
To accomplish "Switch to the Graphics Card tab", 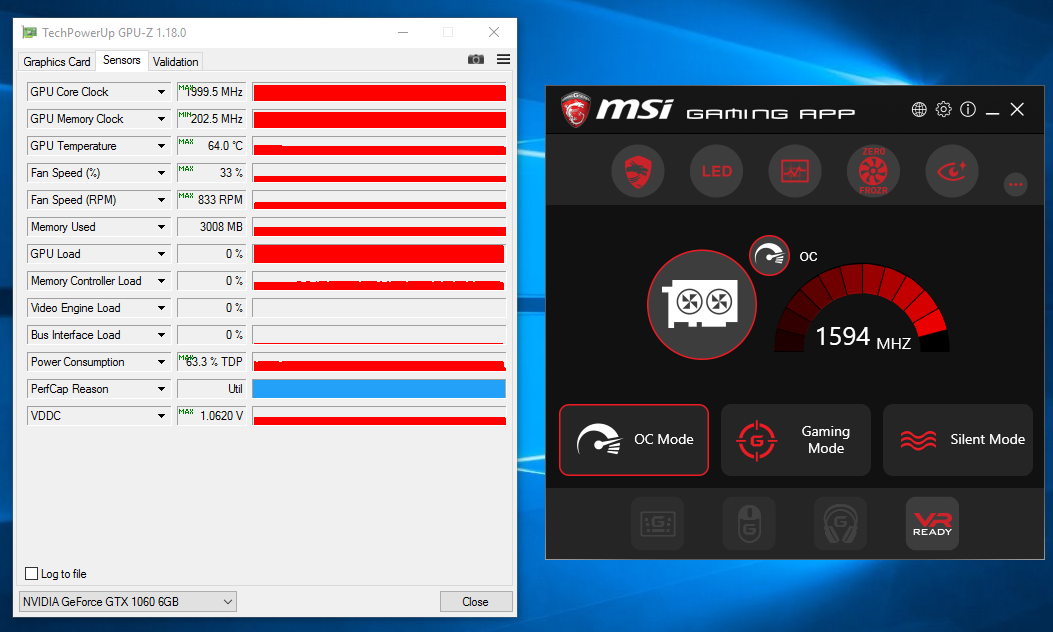I will click(x=56, y=62).
